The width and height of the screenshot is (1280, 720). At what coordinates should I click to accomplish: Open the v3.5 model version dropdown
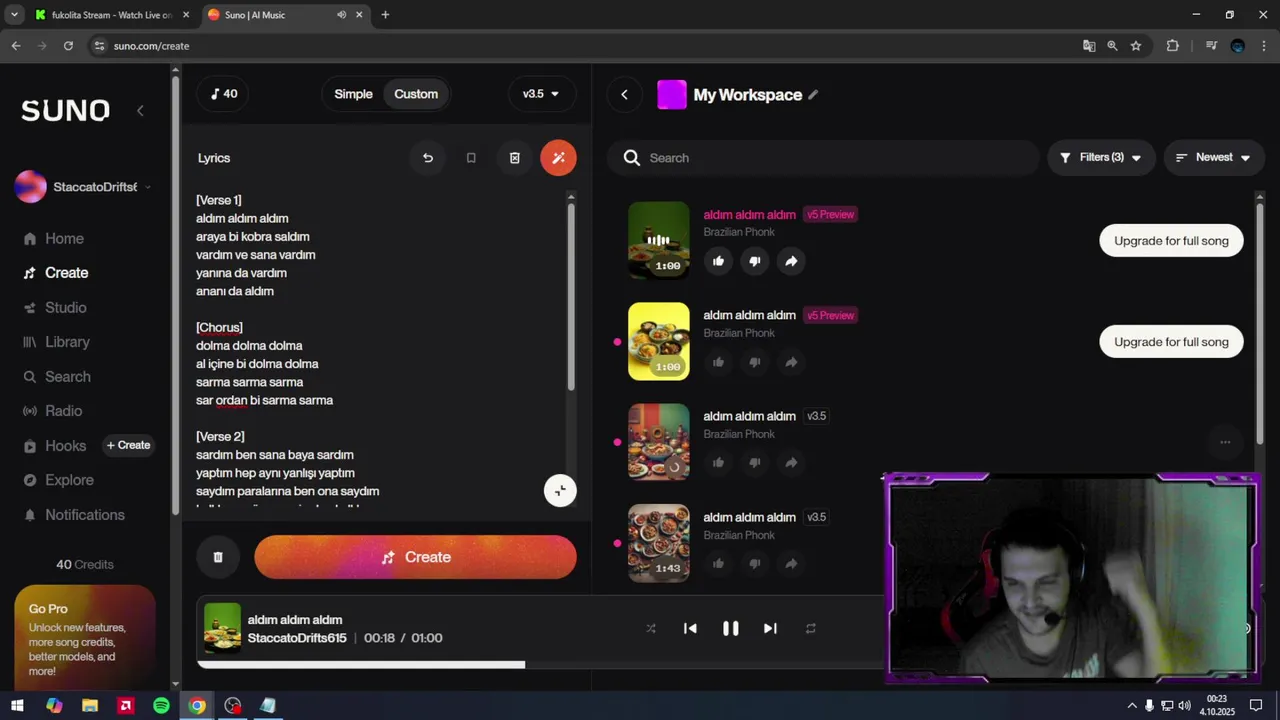[x=541, y=94]
